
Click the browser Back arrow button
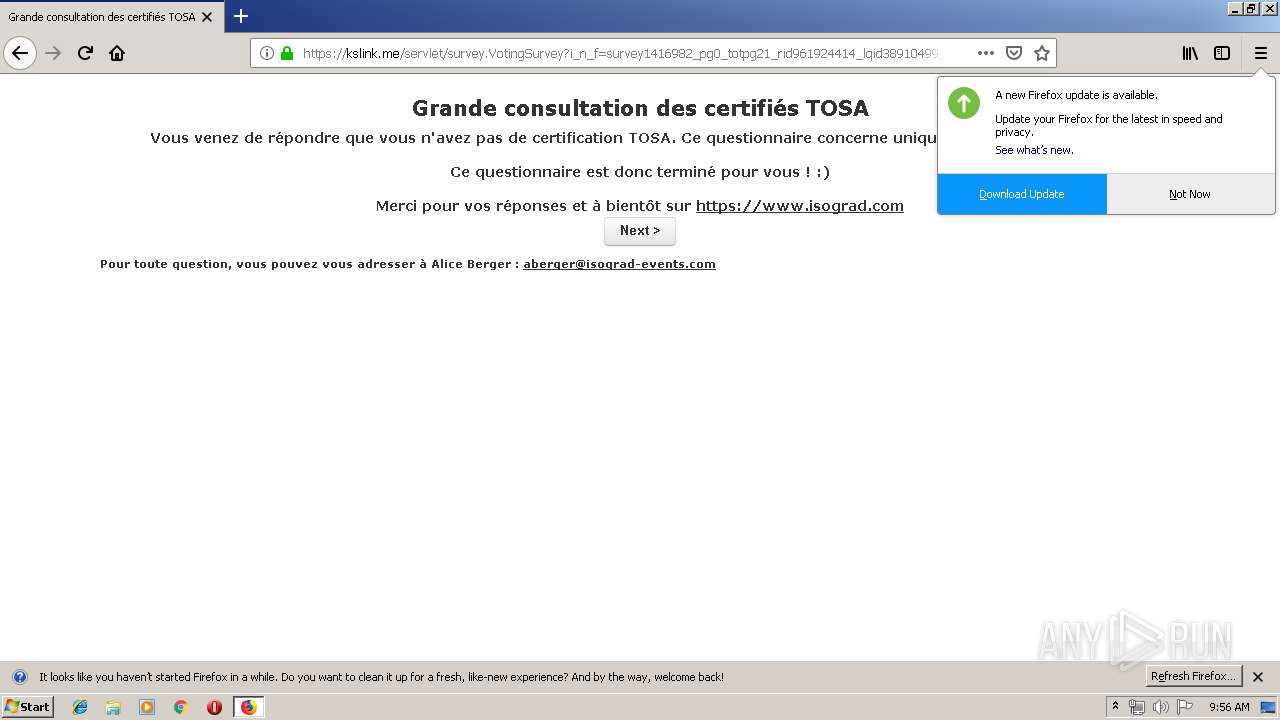[20, 53]
